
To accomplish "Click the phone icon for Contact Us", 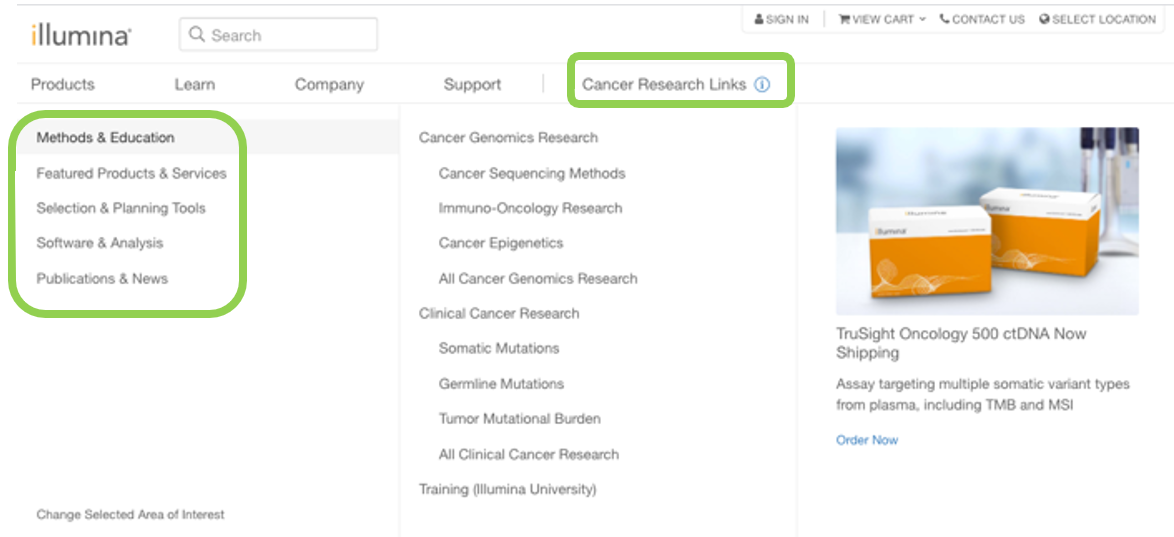I will [x=945, y=19].
